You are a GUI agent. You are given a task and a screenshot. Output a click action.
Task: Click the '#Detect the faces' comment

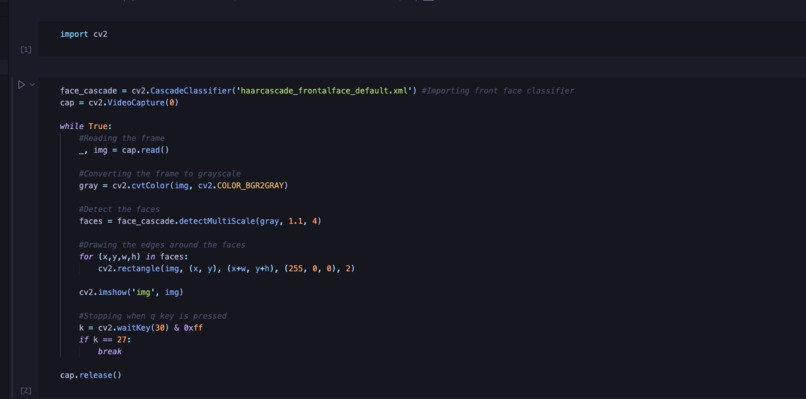(119, 209)
